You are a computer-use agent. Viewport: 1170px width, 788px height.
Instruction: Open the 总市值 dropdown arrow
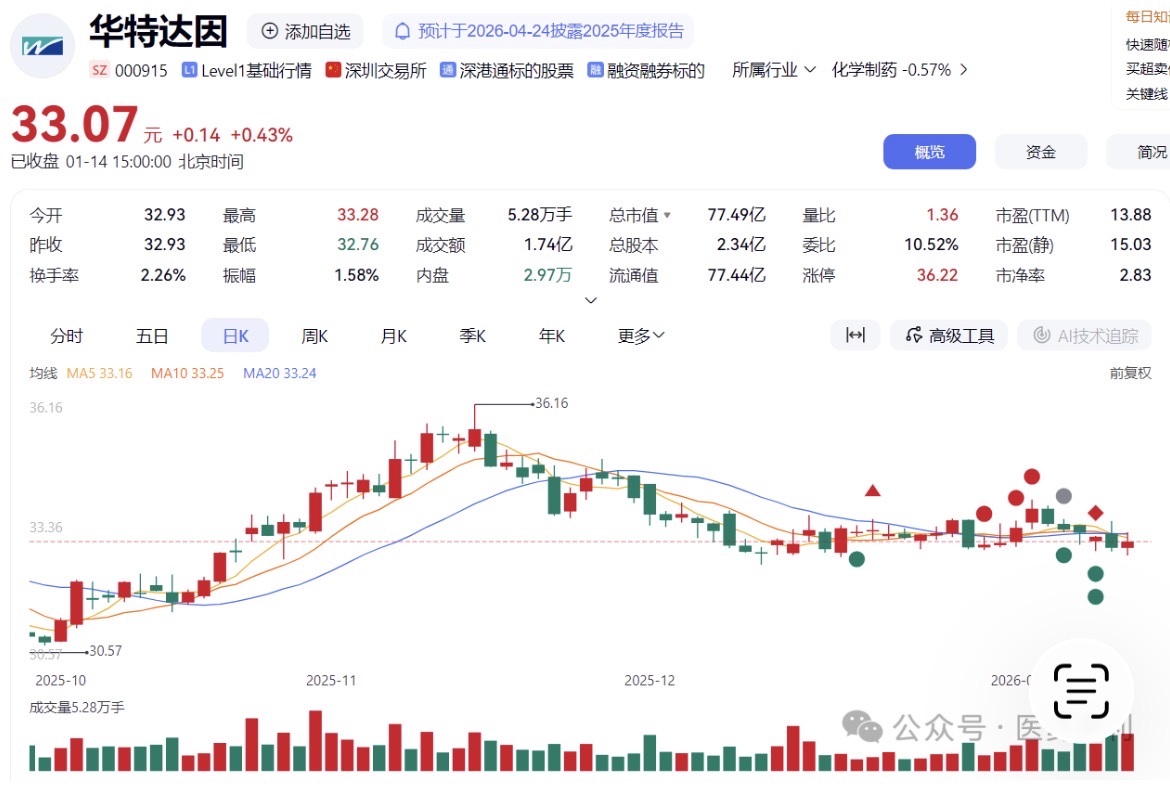click(x=667, y=215)
